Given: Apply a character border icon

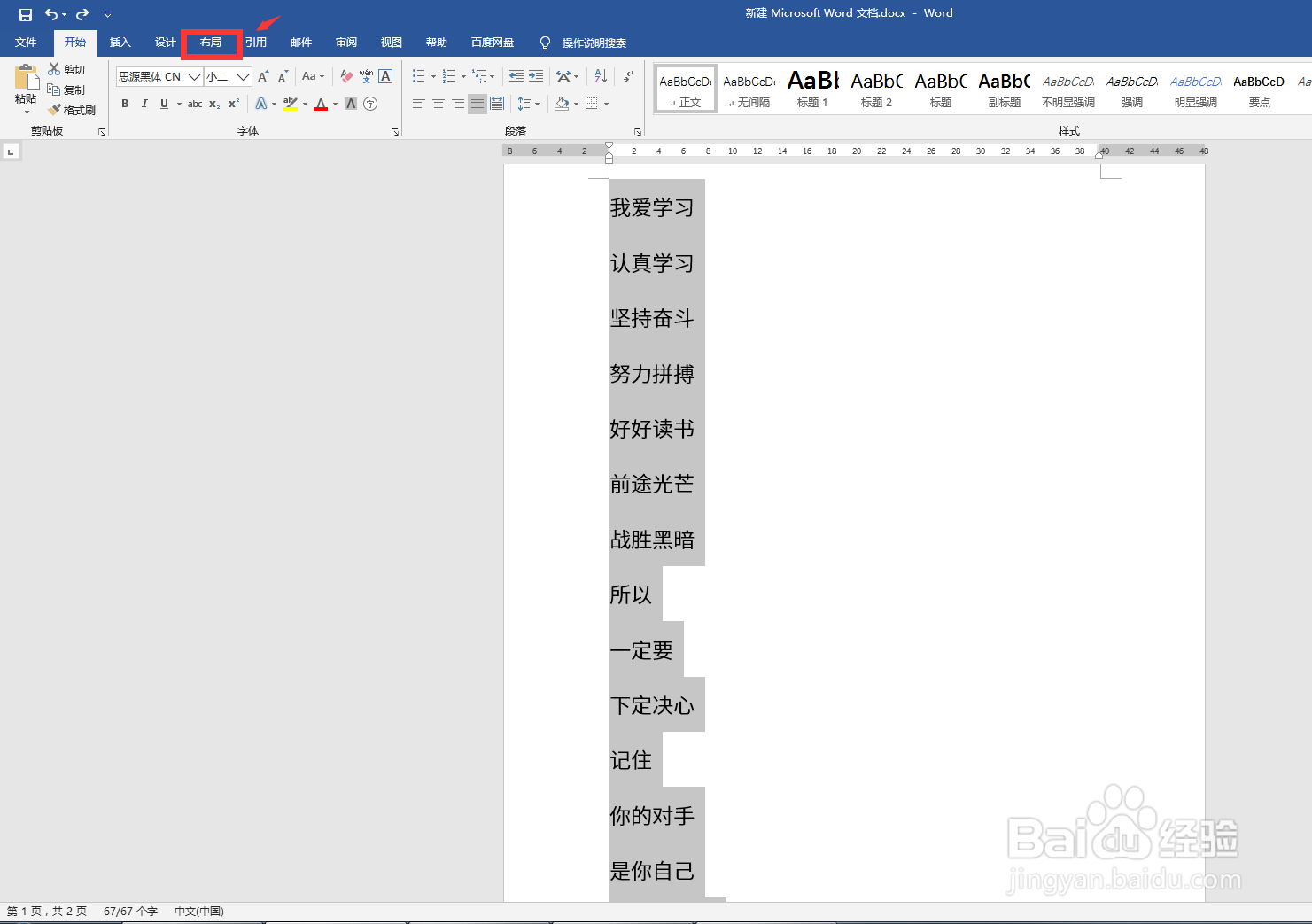Looking at the screenshot, I should tap(385, 76).
